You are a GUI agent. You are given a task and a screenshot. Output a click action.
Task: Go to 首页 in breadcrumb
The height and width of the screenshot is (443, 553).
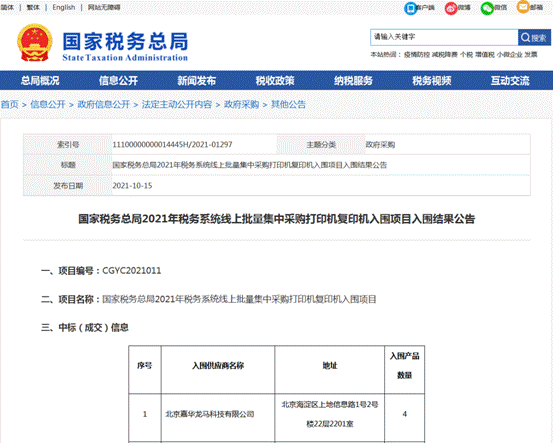click(x=10, y=104)
